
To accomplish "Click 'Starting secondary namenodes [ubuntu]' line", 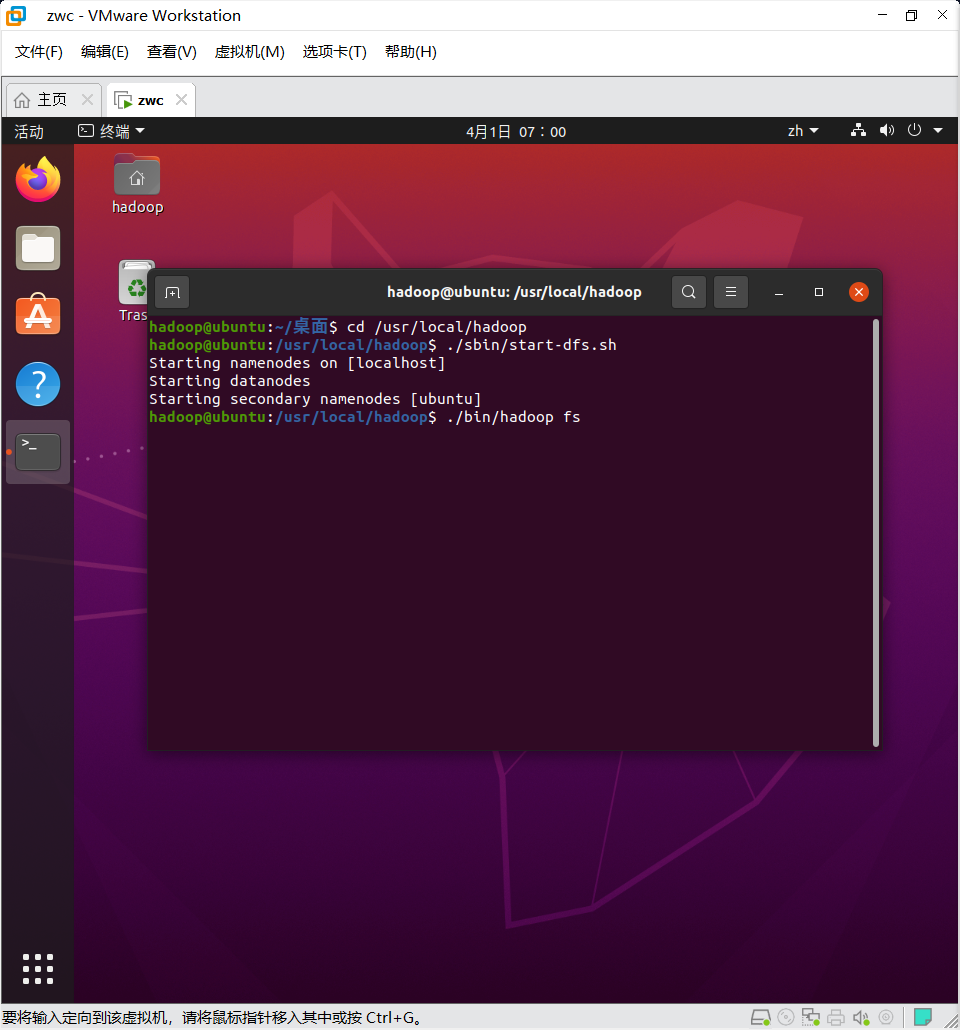I will (315, 399).
